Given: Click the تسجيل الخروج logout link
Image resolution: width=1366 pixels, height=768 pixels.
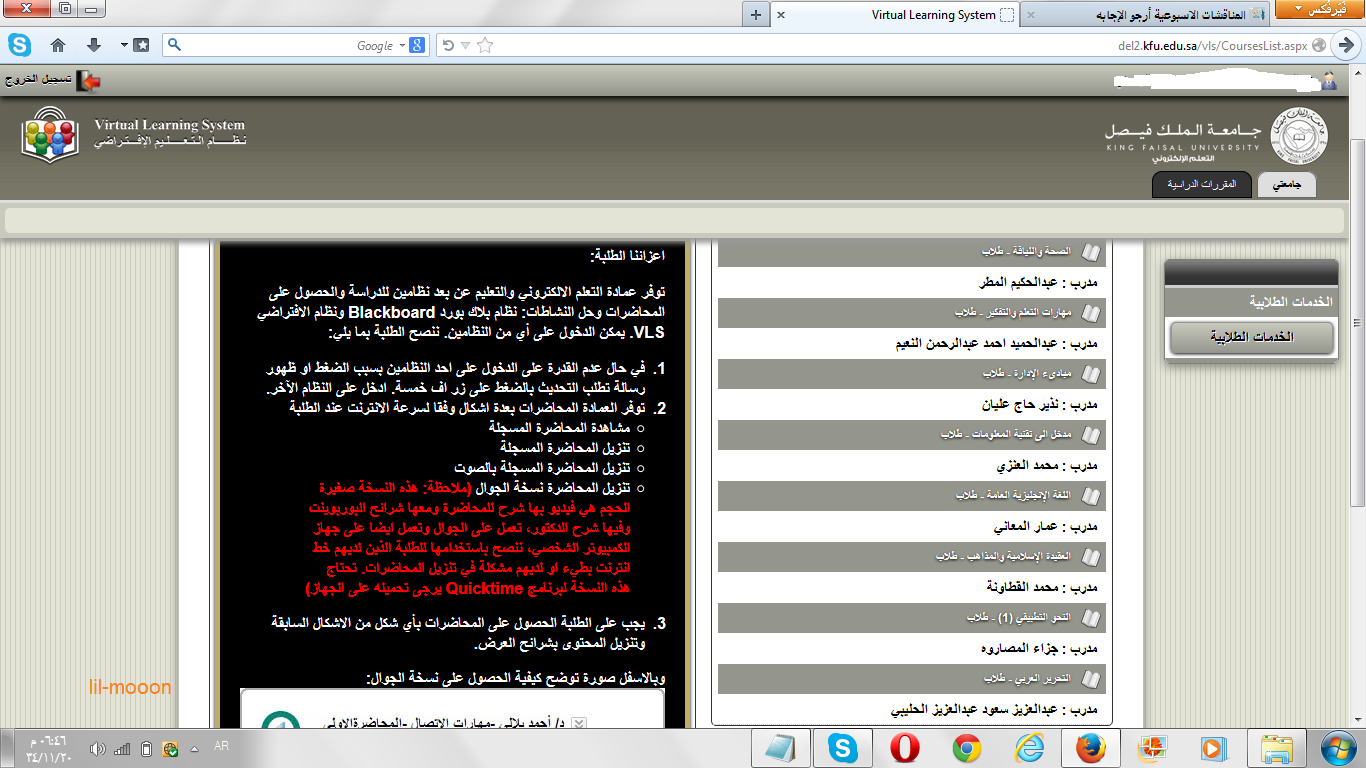Looking at the screenshot, I should (39, 78).
